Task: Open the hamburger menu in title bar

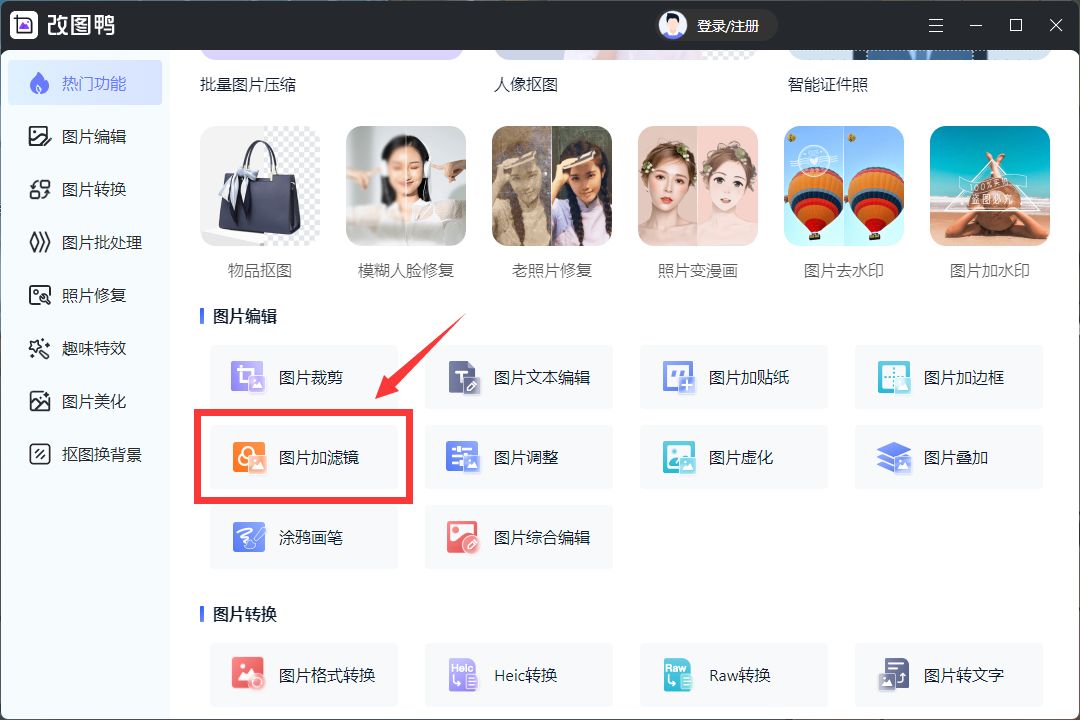Action: 935,25
